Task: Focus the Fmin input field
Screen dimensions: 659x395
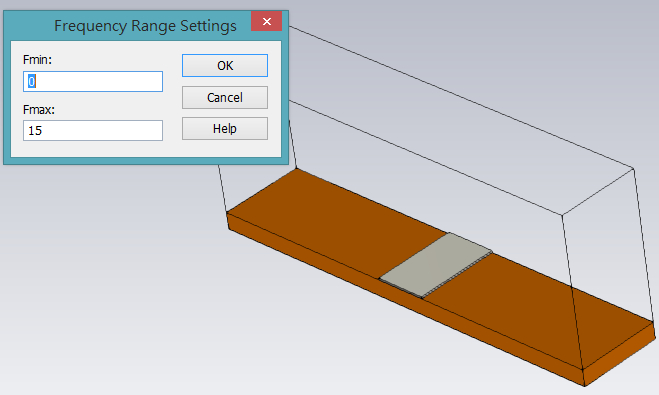Action: tap(93, 82)
